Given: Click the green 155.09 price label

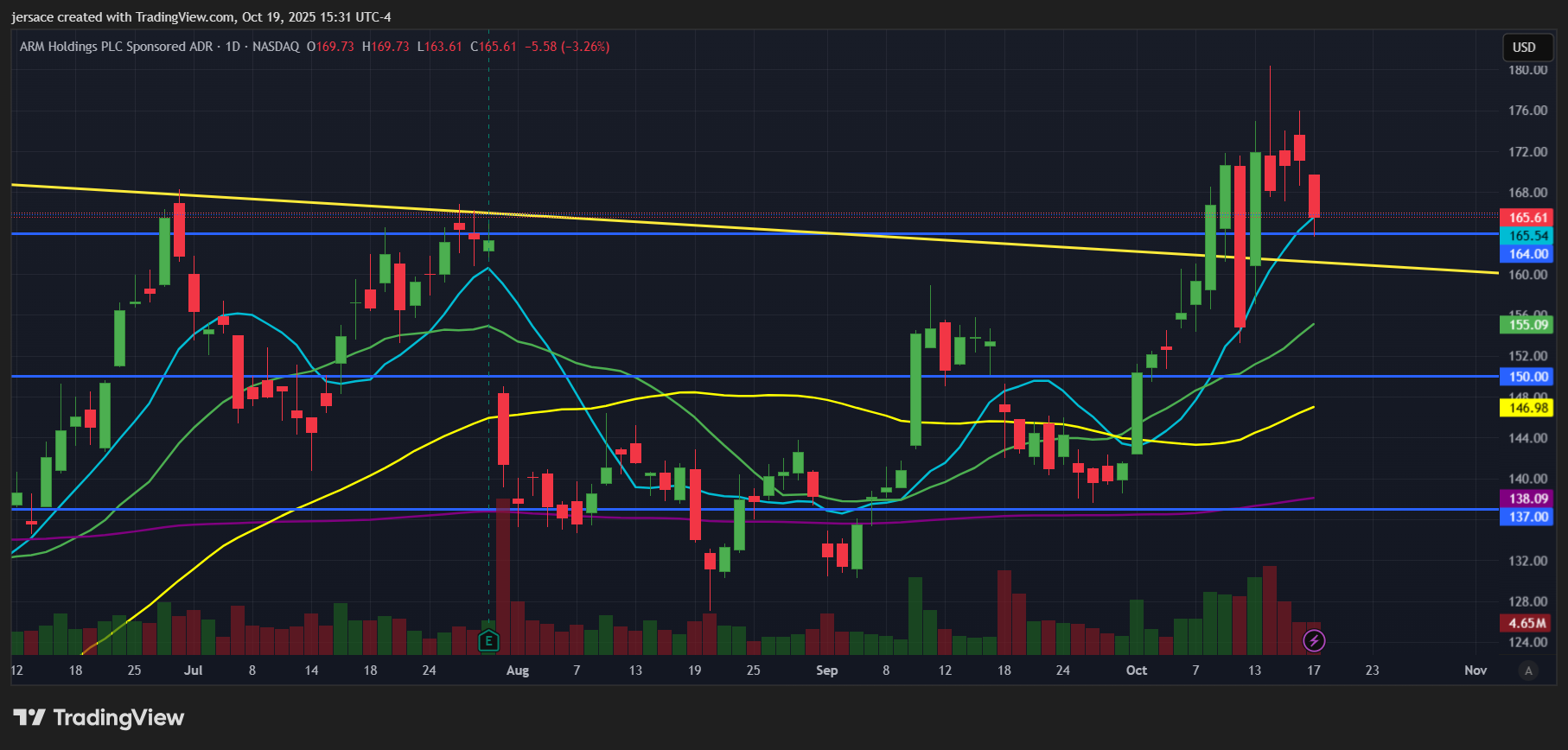Looking at the screenshot, I should 1527,325.
